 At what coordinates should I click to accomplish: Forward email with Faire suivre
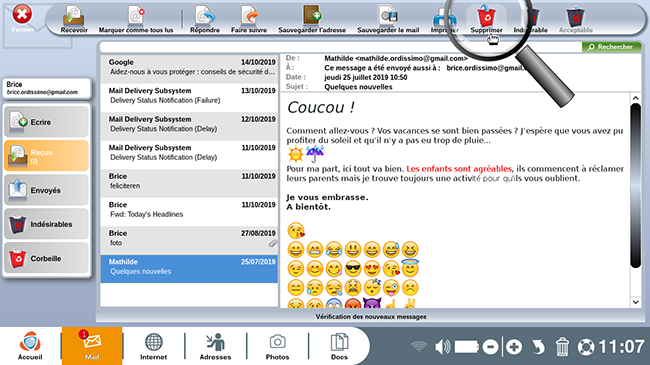[x=249, y=19]
